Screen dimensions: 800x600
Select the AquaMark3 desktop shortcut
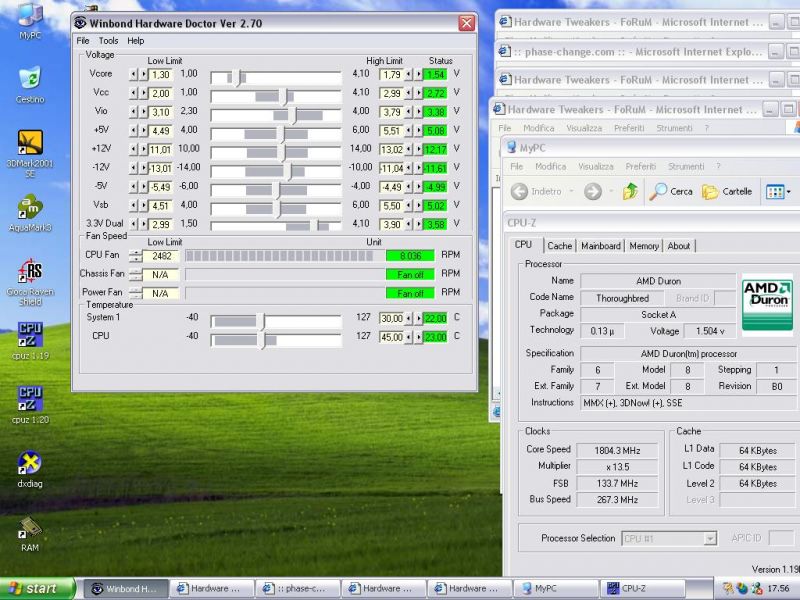tap(30, 213)
